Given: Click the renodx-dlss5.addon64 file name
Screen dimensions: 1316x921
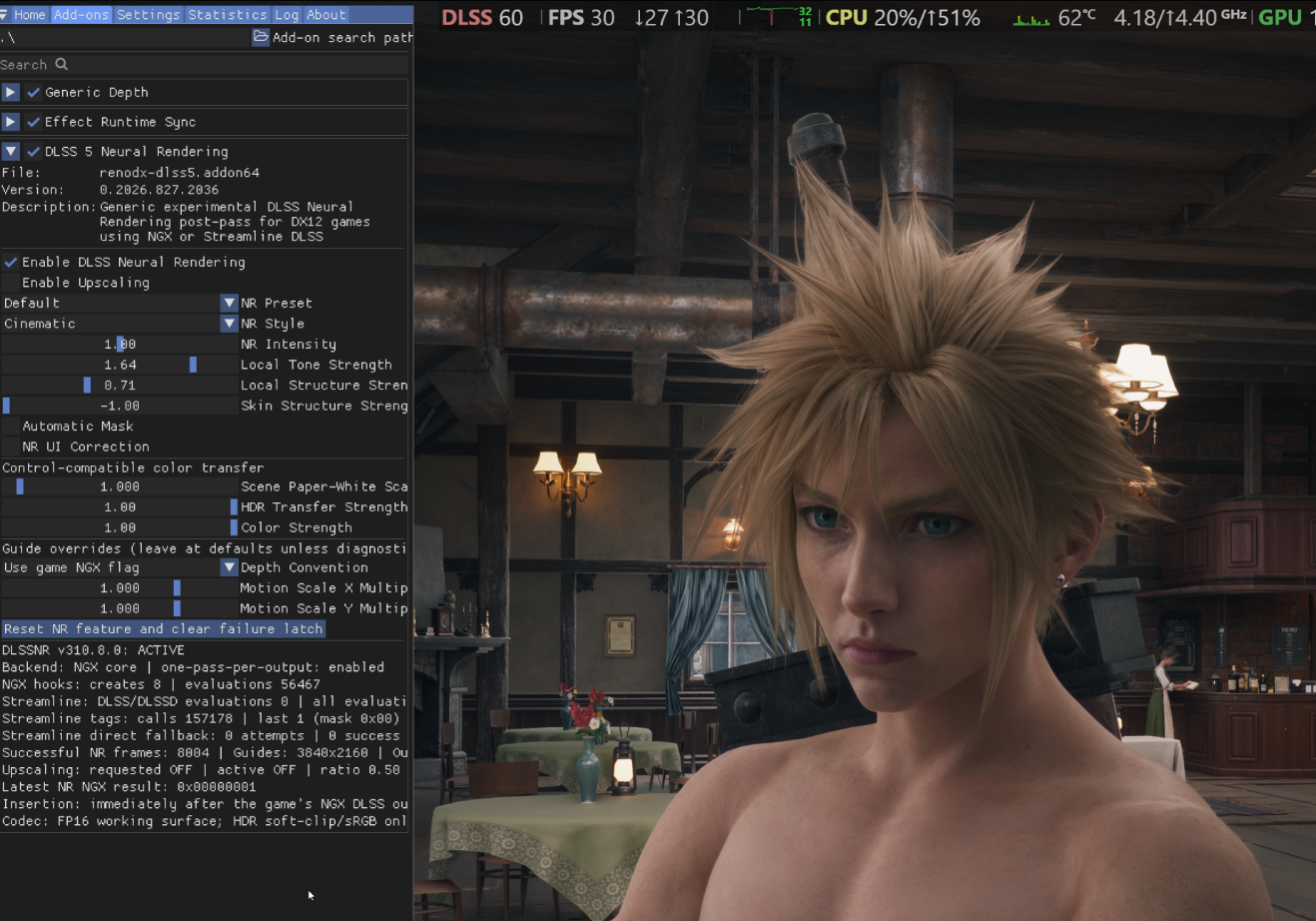Looking at the screenshot, I should pos(180,173).
